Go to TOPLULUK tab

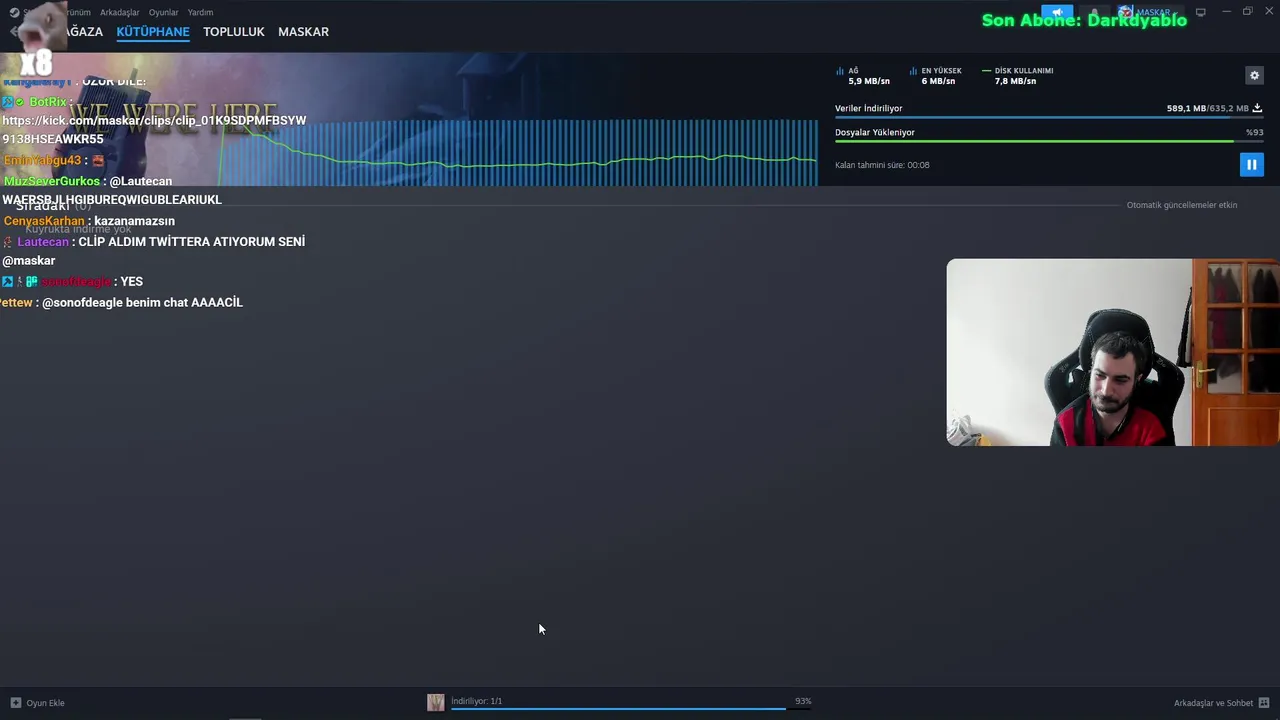pyautogui.click(x=234, y=32)
